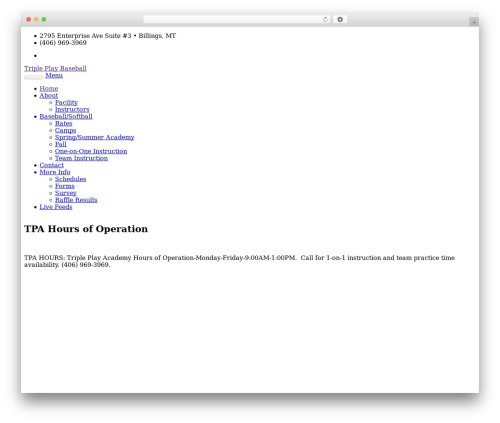View the Schedules link

(x=71, y=179)
